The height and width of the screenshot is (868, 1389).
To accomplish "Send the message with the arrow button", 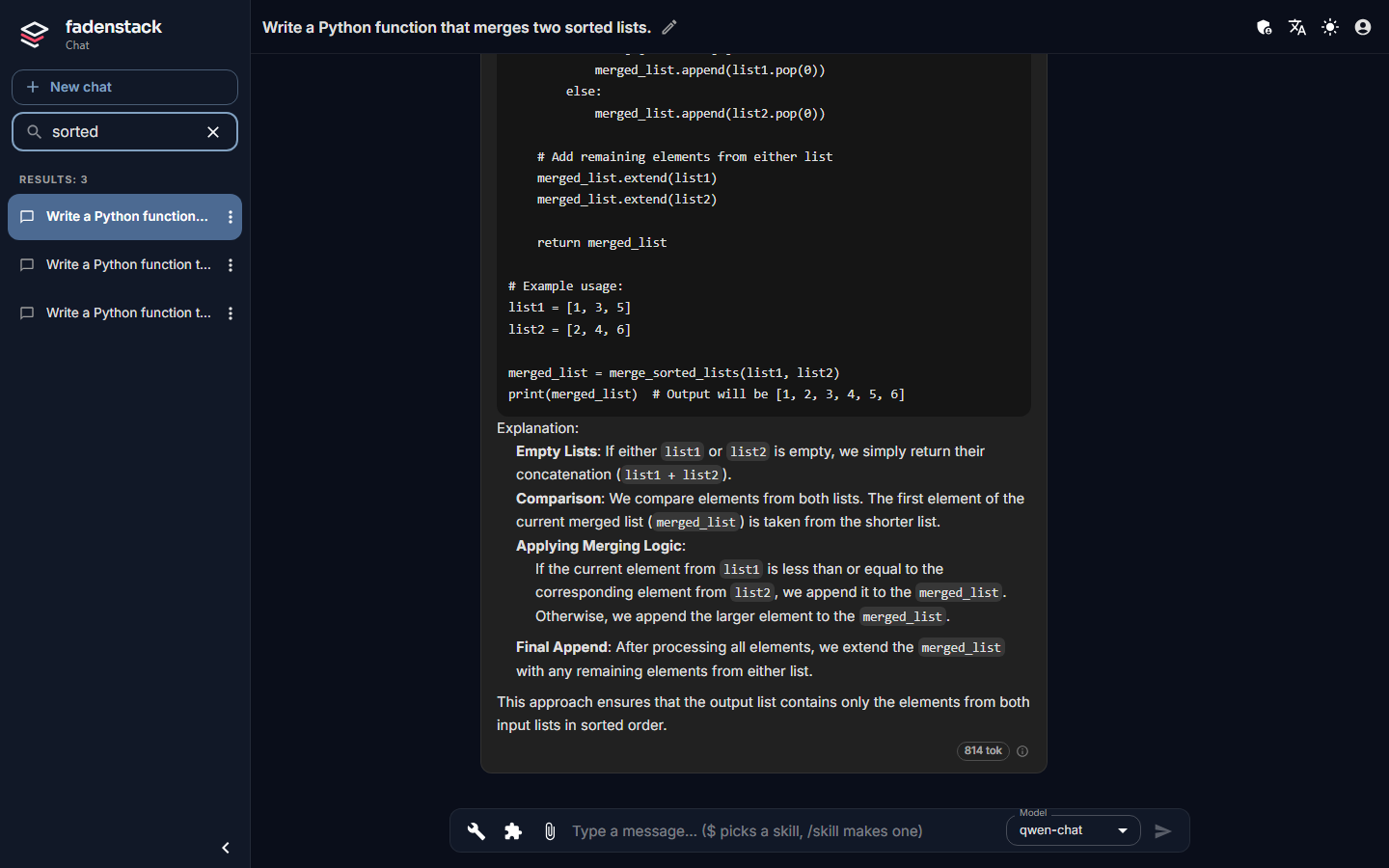I will [x=1163, y=831].
